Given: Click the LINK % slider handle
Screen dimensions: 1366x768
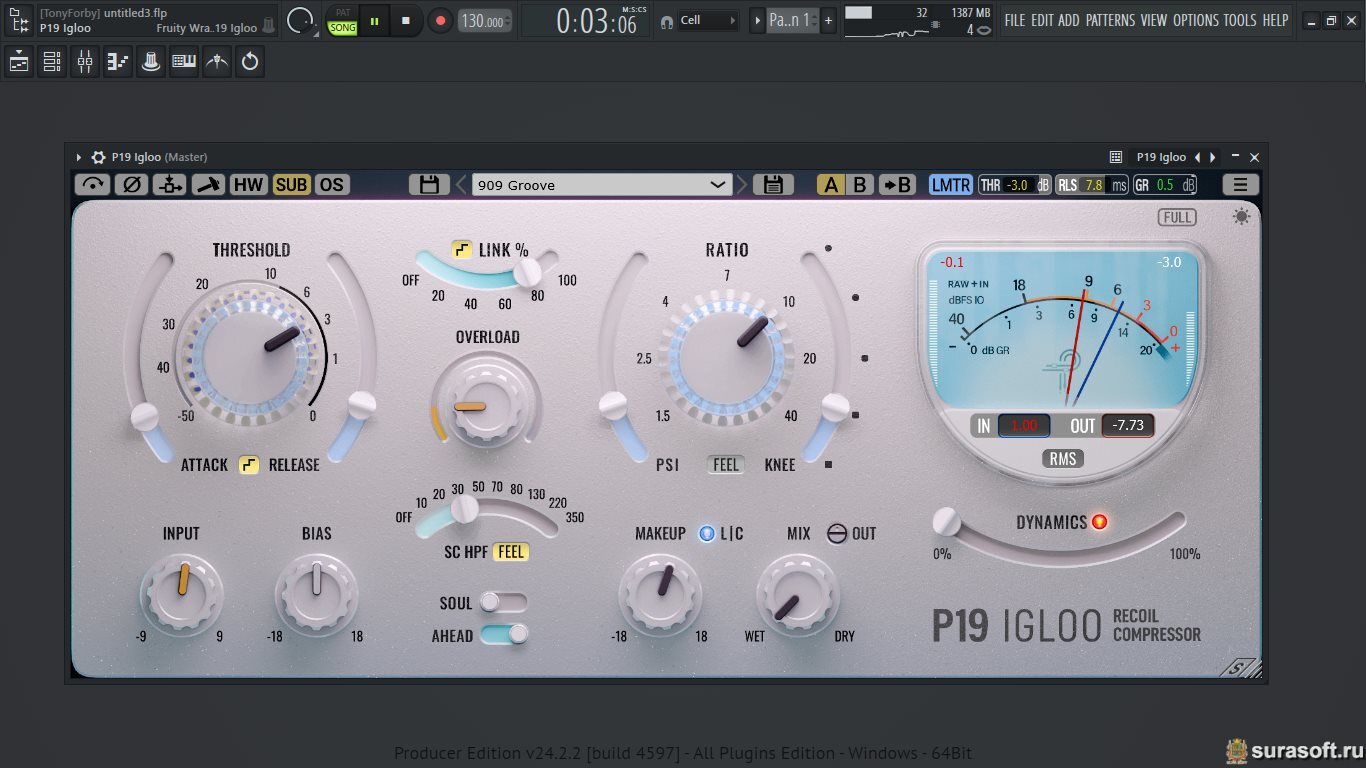Looking at the screenshot, I should [x=526, y=272].
